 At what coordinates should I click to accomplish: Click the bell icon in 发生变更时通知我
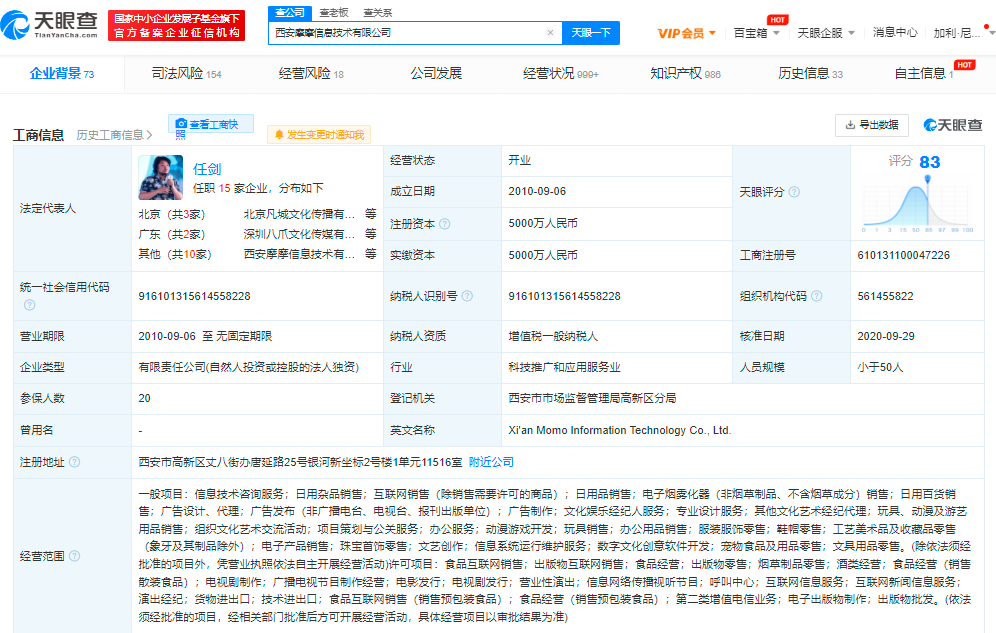279,135
